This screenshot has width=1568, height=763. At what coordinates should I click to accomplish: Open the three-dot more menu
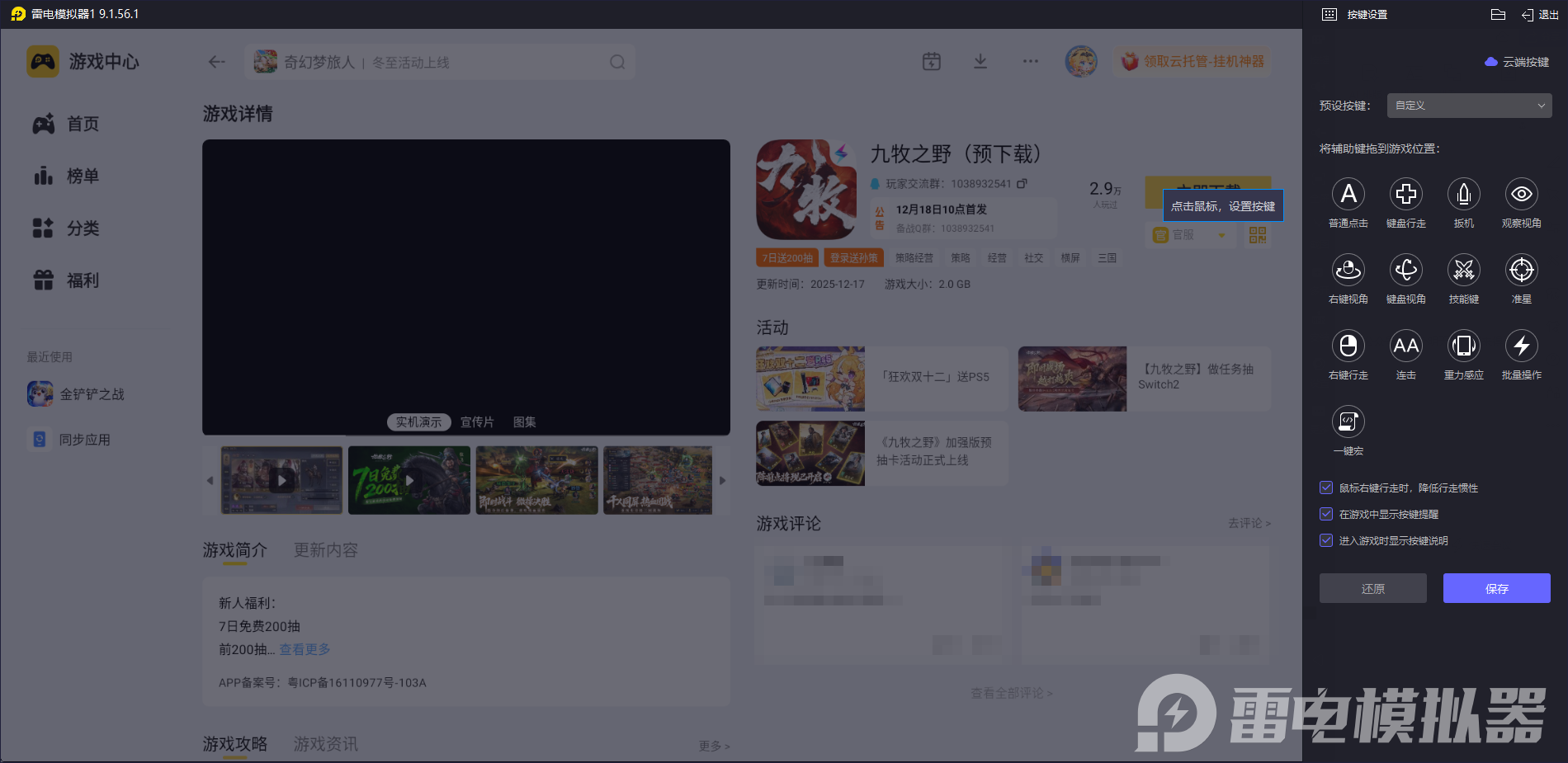click(x=1031, y=61)
